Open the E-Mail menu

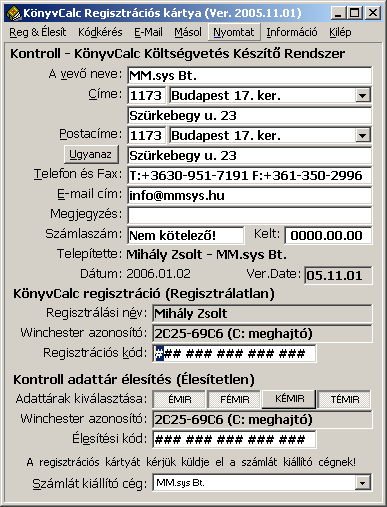tap(148, 32)
